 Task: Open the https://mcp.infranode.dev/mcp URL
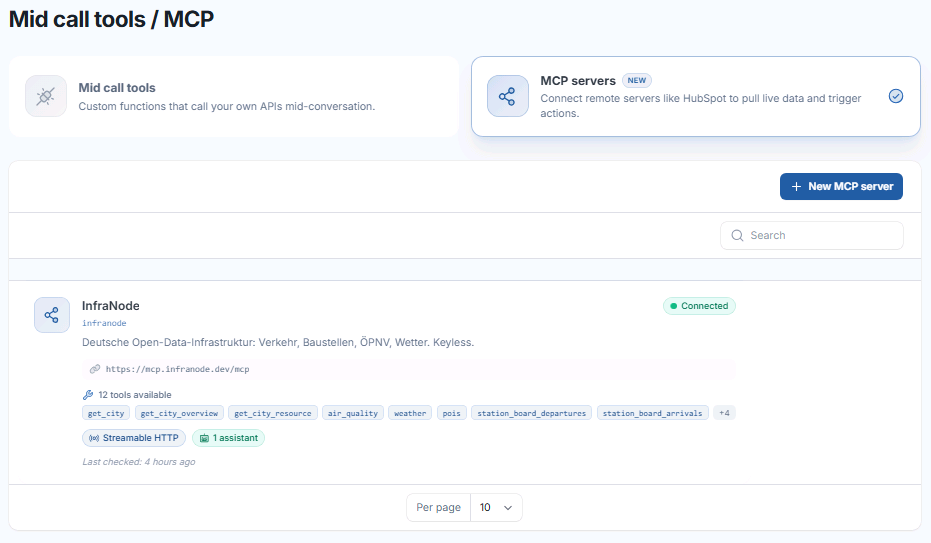tap(178, 369)
